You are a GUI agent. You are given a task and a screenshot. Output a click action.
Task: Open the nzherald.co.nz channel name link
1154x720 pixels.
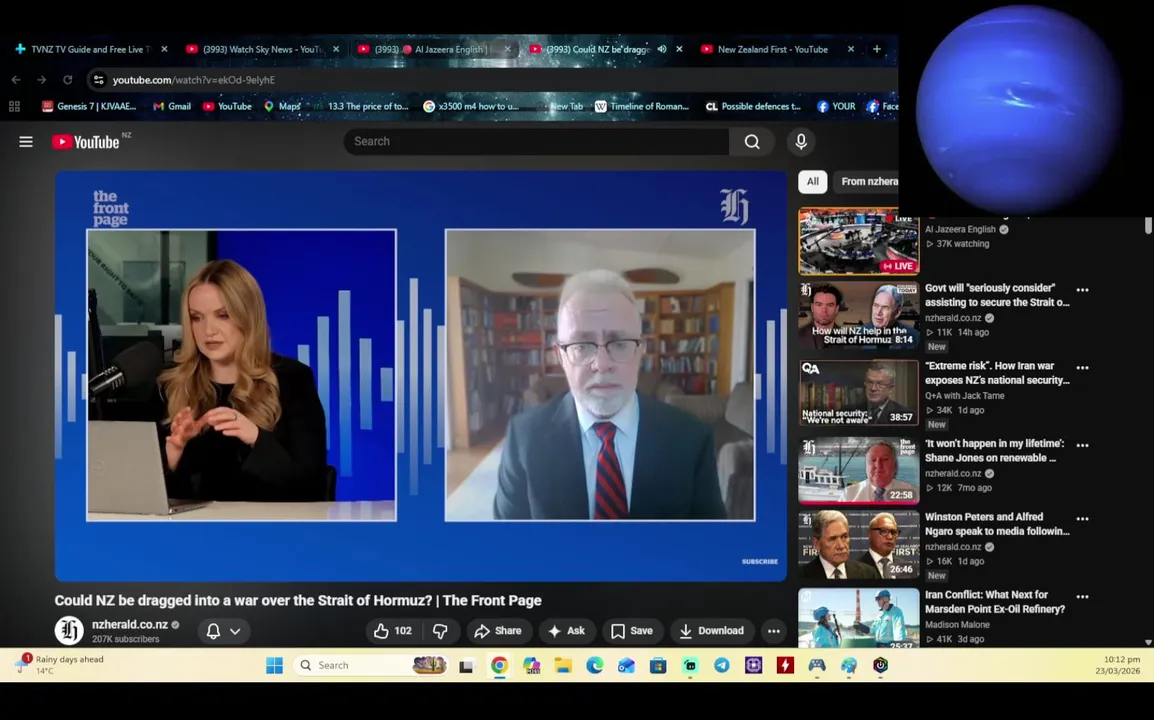tap(130, 624)
